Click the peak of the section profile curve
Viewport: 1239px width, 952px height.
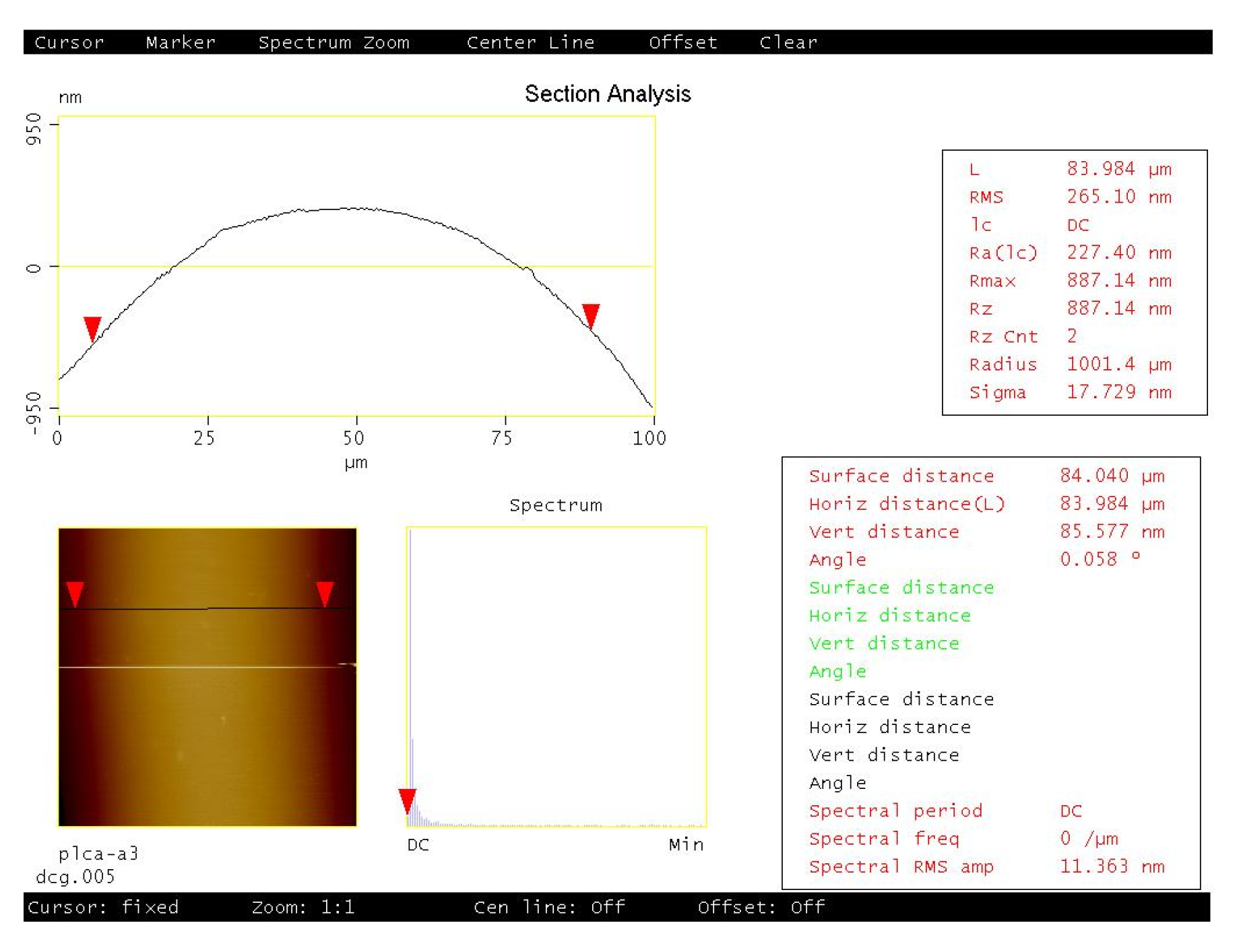click(350, 208)
